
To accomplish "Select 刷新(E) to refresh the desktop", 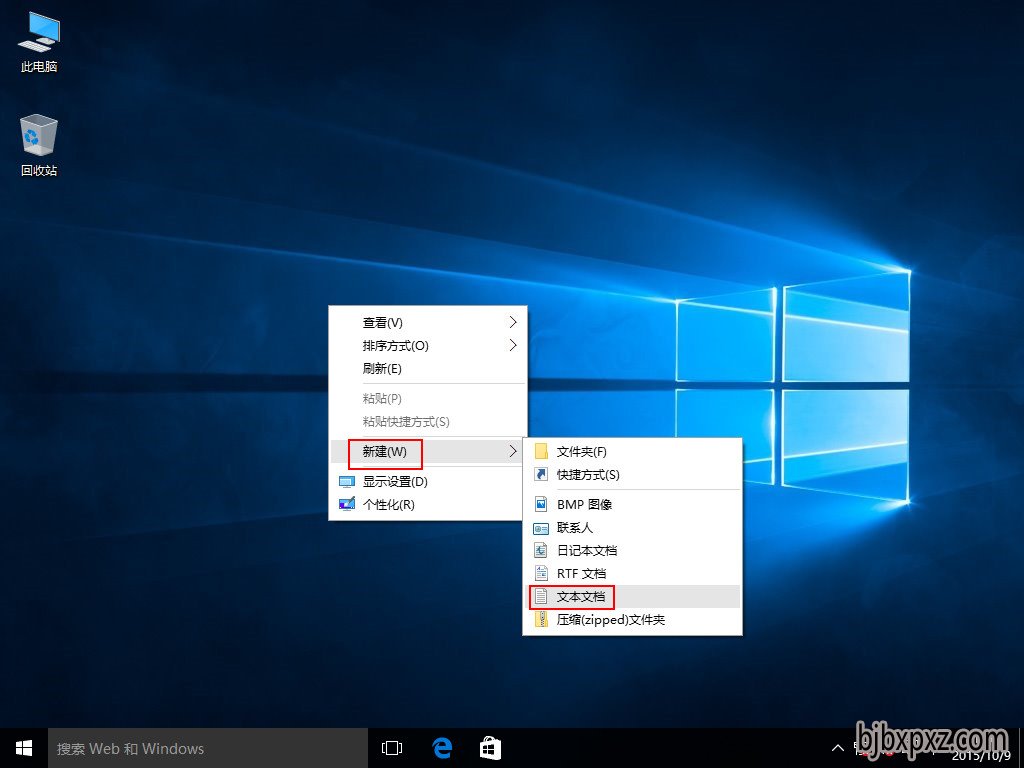I will tap(428, 369).
